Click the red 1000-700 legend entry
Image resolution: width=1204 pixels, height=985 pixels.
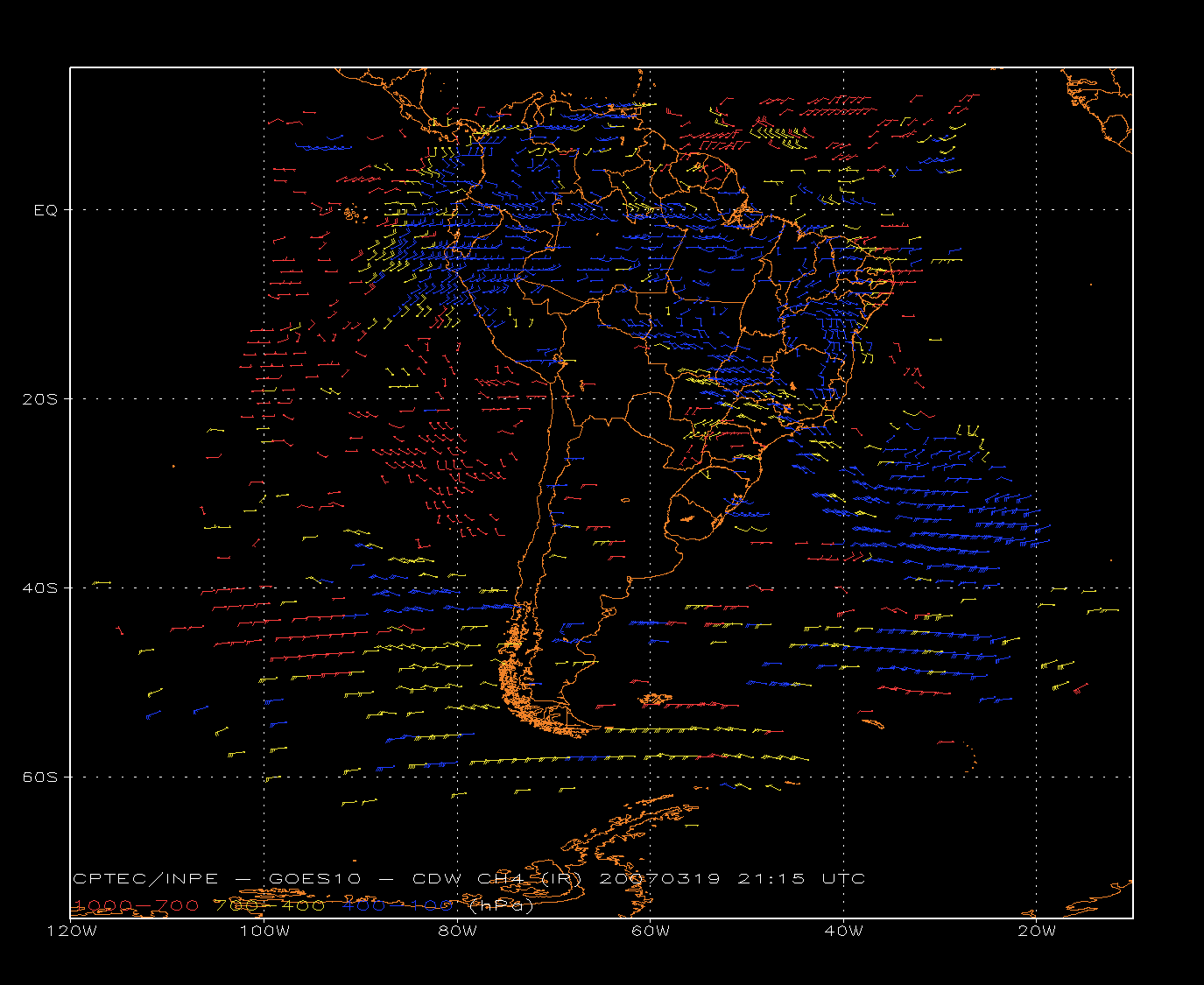[x=136, y=905]
